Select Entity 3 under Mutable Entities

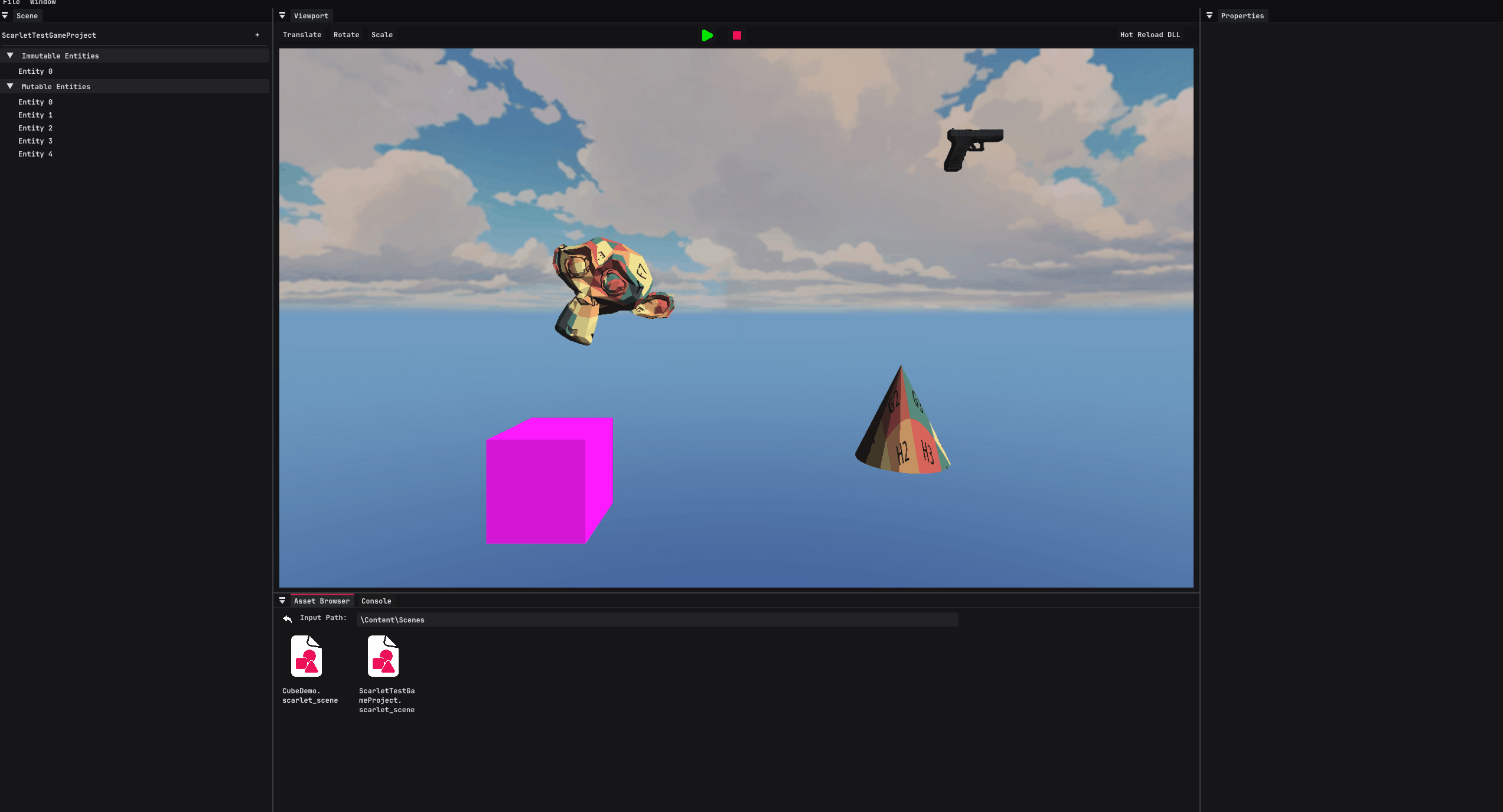coord(35,141)
